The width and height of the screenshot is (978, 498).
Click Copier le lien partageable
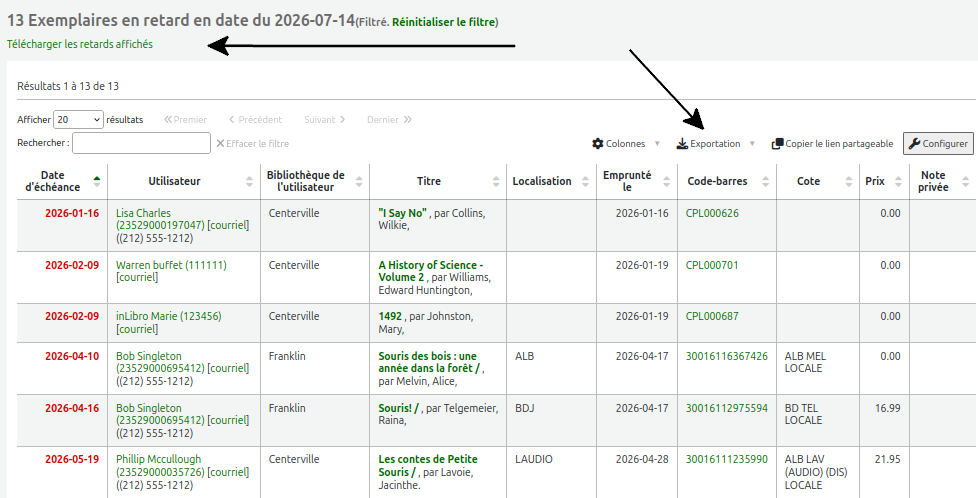point(832,144)
